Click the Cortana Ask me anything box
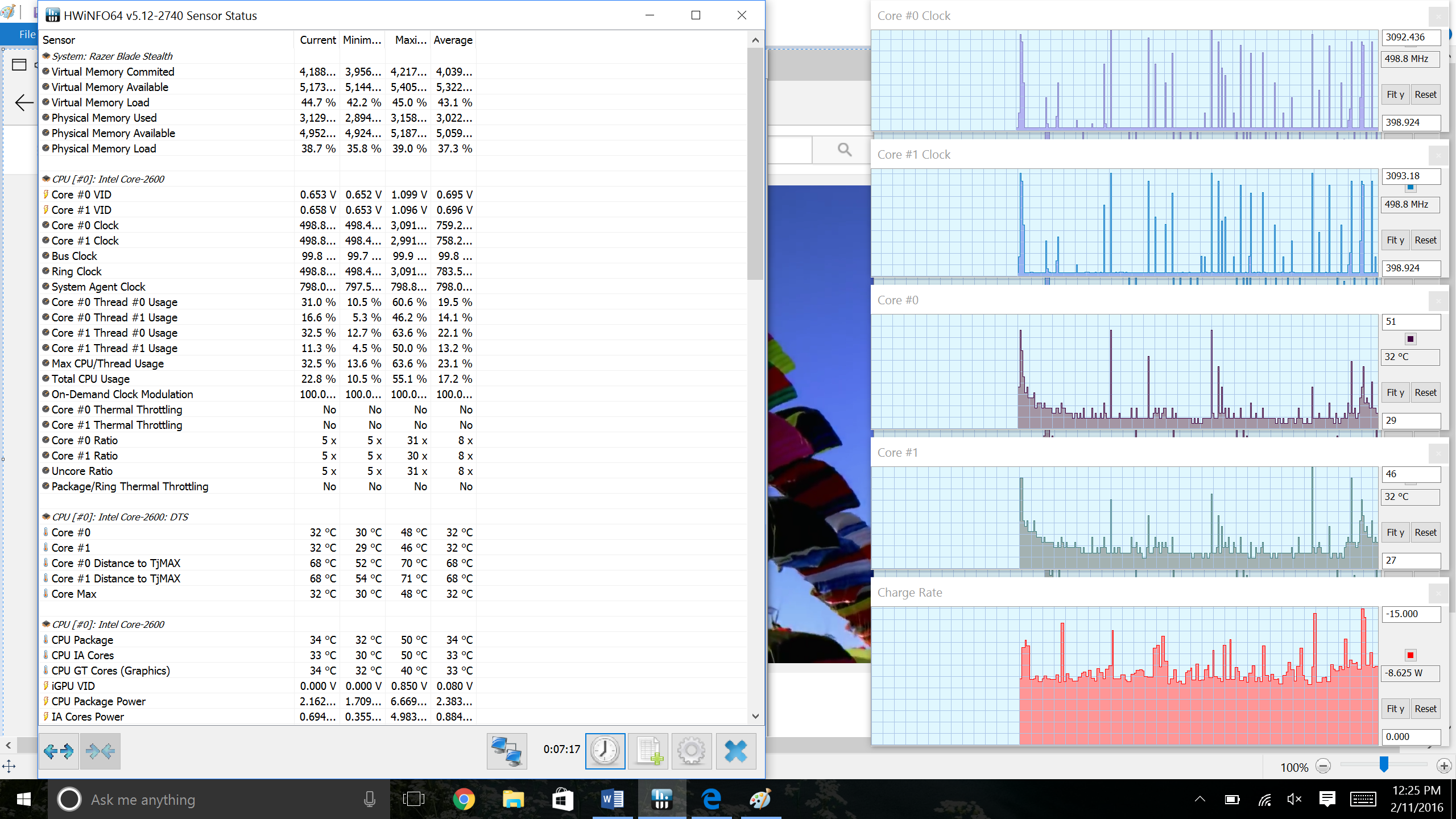The image size is (1456, 819). point(219,800)
